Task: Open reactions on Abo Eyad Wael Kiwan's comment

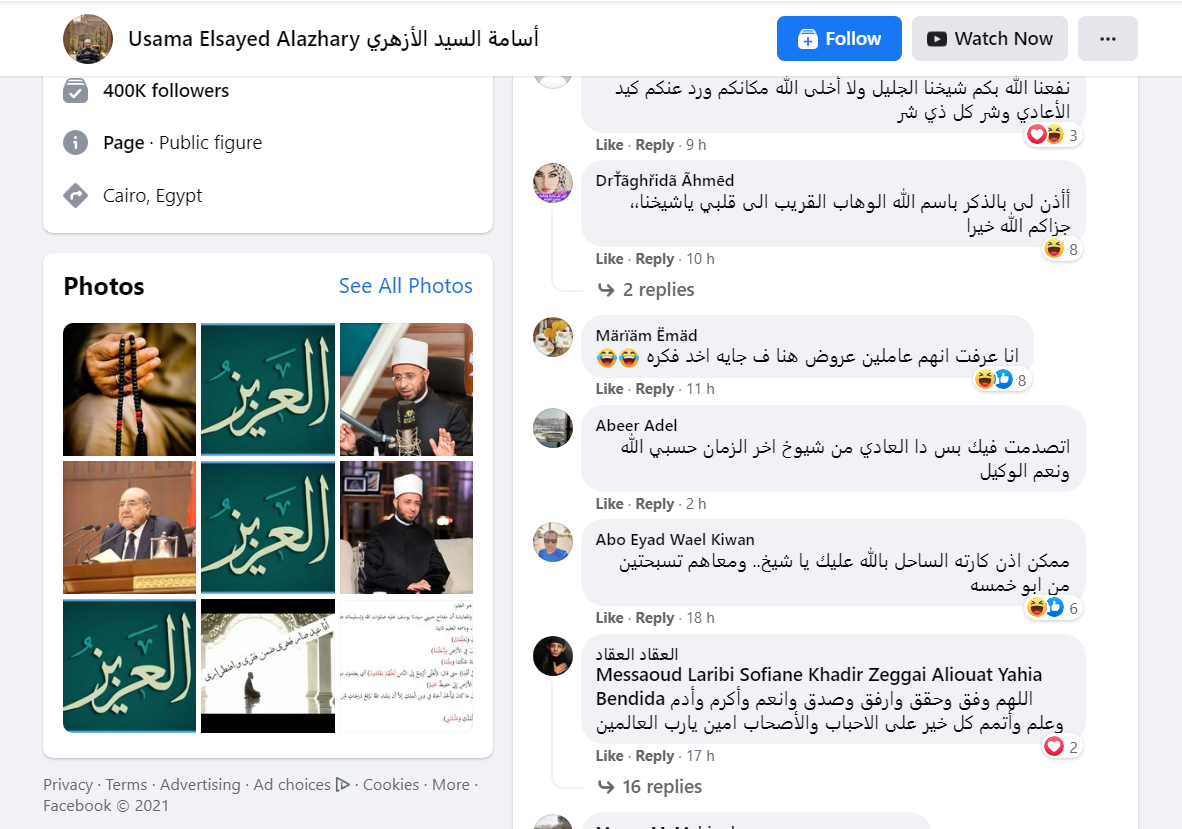Action: (1053, 607)
